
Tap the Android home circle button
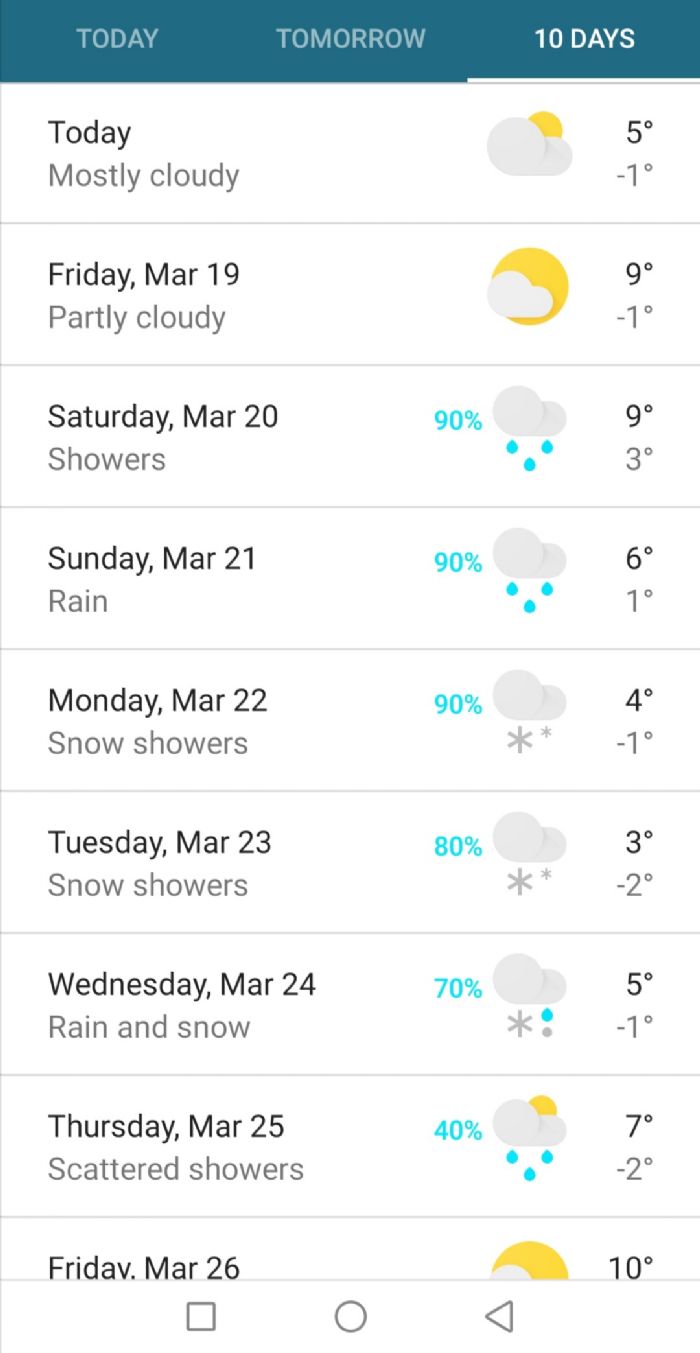[x=350, y=1316]
